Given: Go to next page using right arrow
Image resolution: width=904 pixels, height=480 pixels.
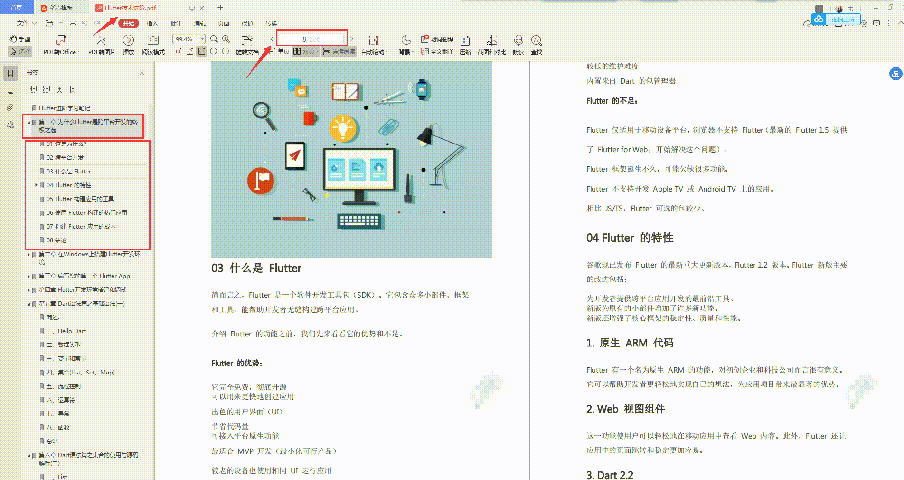Looking at the screenshot, I should tap(352, 39).
